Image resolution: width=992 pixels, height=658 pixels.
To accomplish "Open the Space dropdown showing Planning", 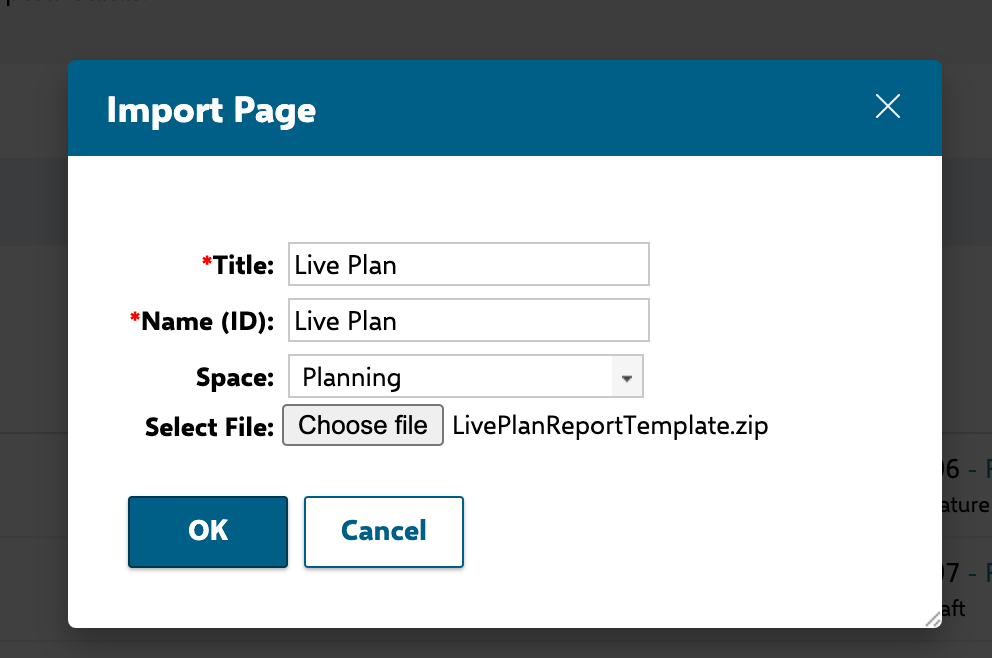I will click(466, 376).
